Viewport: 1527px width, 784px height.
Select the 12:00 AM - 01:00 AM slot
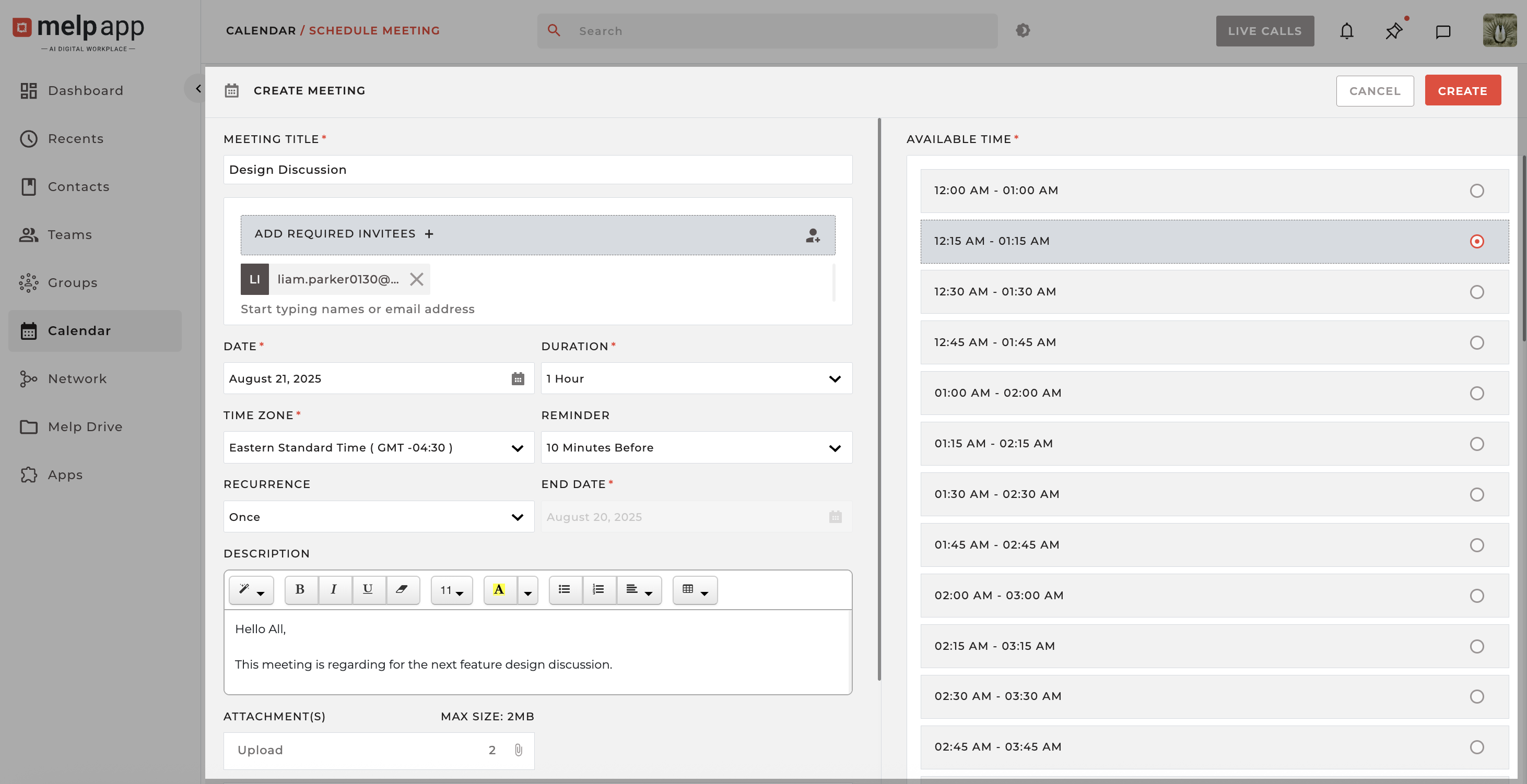[x=1476, y=191]
